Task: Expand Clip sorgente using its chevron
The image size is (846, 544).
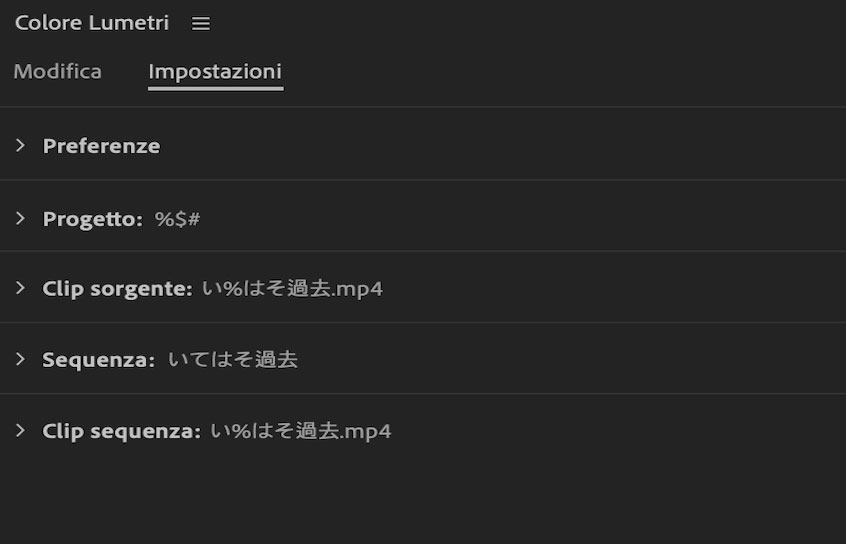Action: click(20, 288)
